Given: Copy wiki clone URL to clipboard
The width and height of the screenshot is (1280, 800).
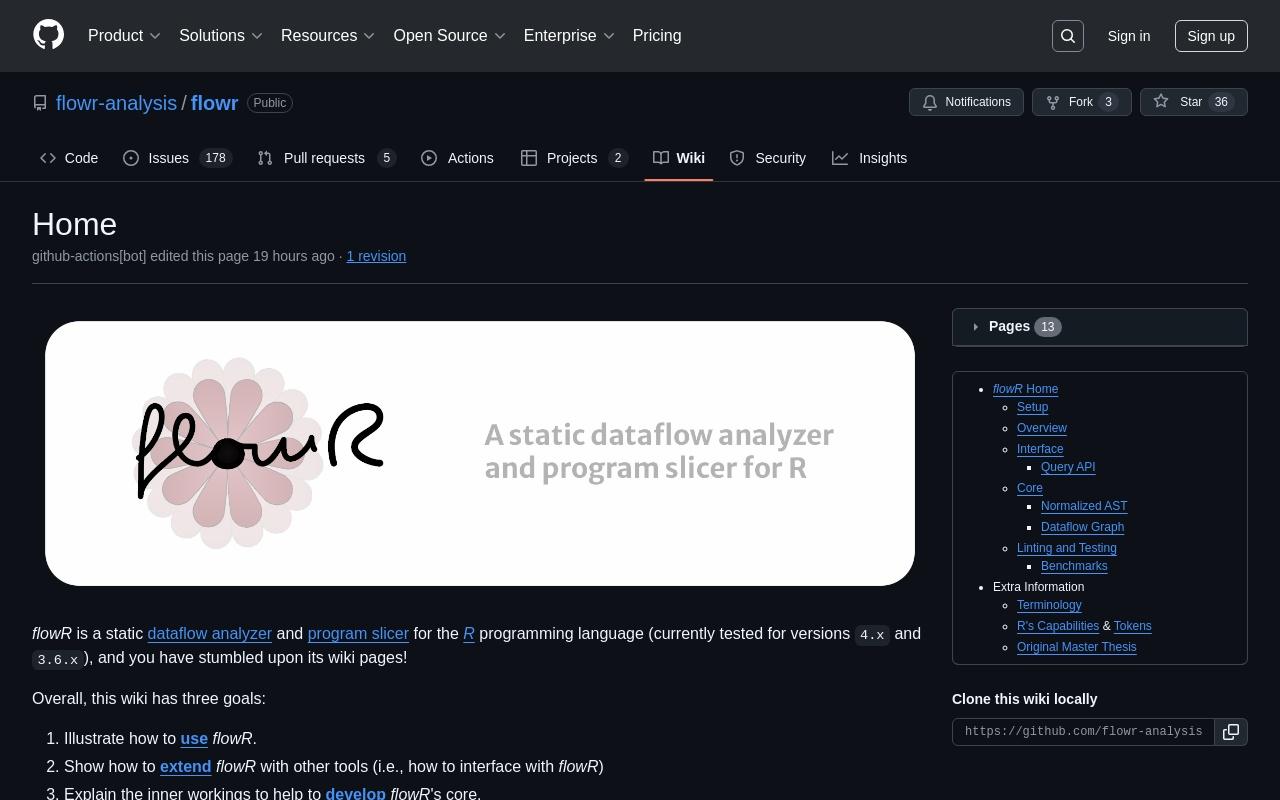Looking at the screenshot, I should (1231, 732).
